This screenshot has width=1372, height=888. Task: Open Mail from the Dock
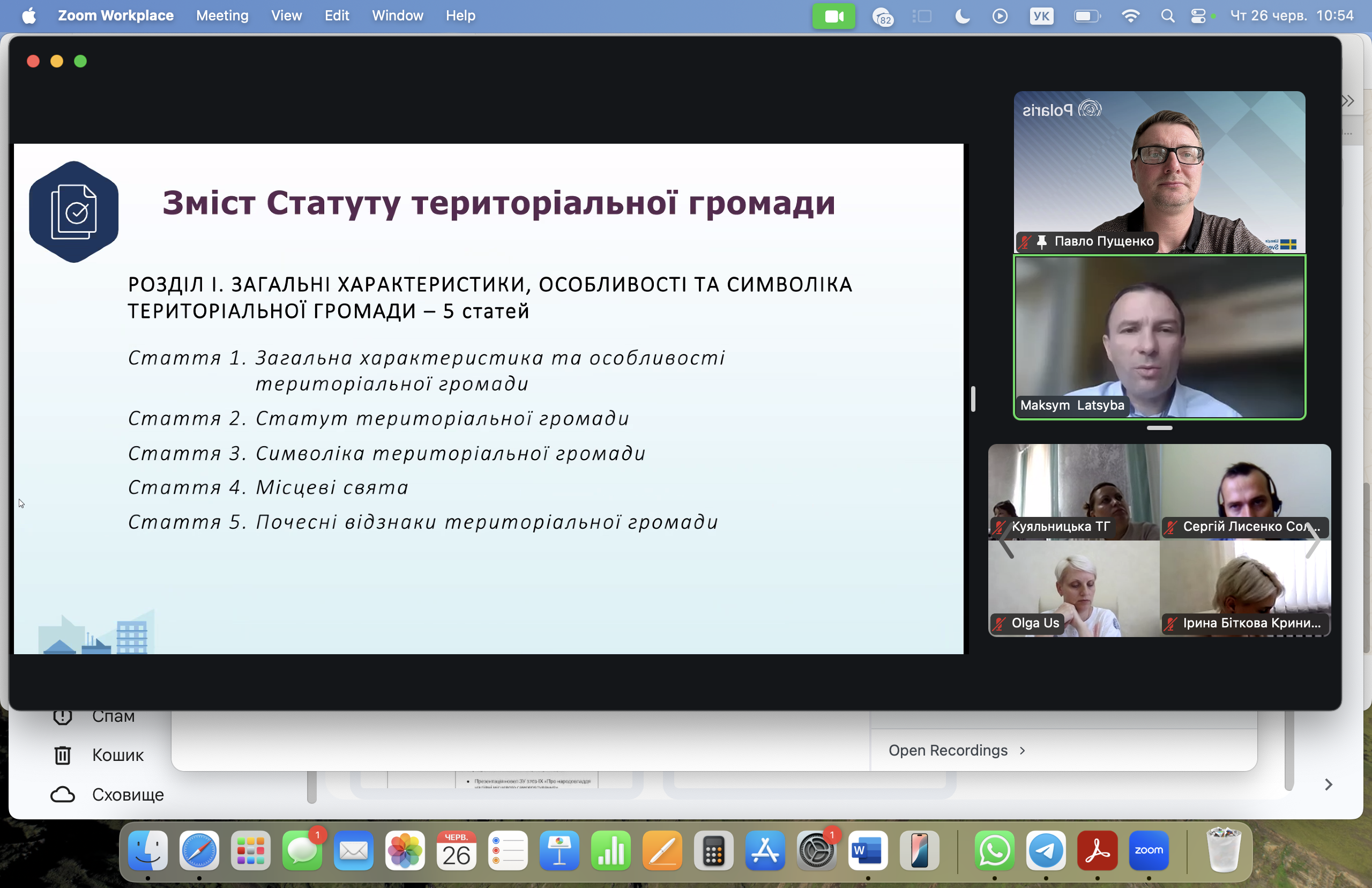point(354,850)
